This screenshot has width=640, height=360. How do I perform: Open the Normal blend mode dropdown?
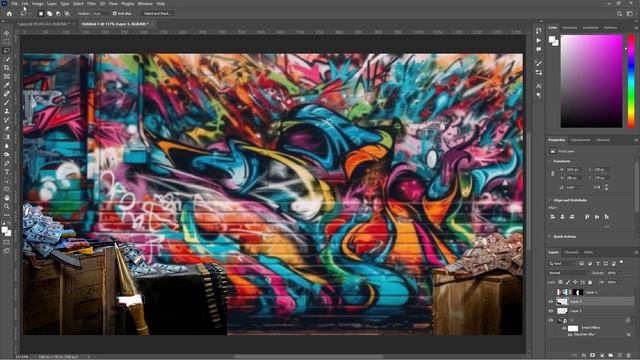pyautogui.click(x=568, y=273)
